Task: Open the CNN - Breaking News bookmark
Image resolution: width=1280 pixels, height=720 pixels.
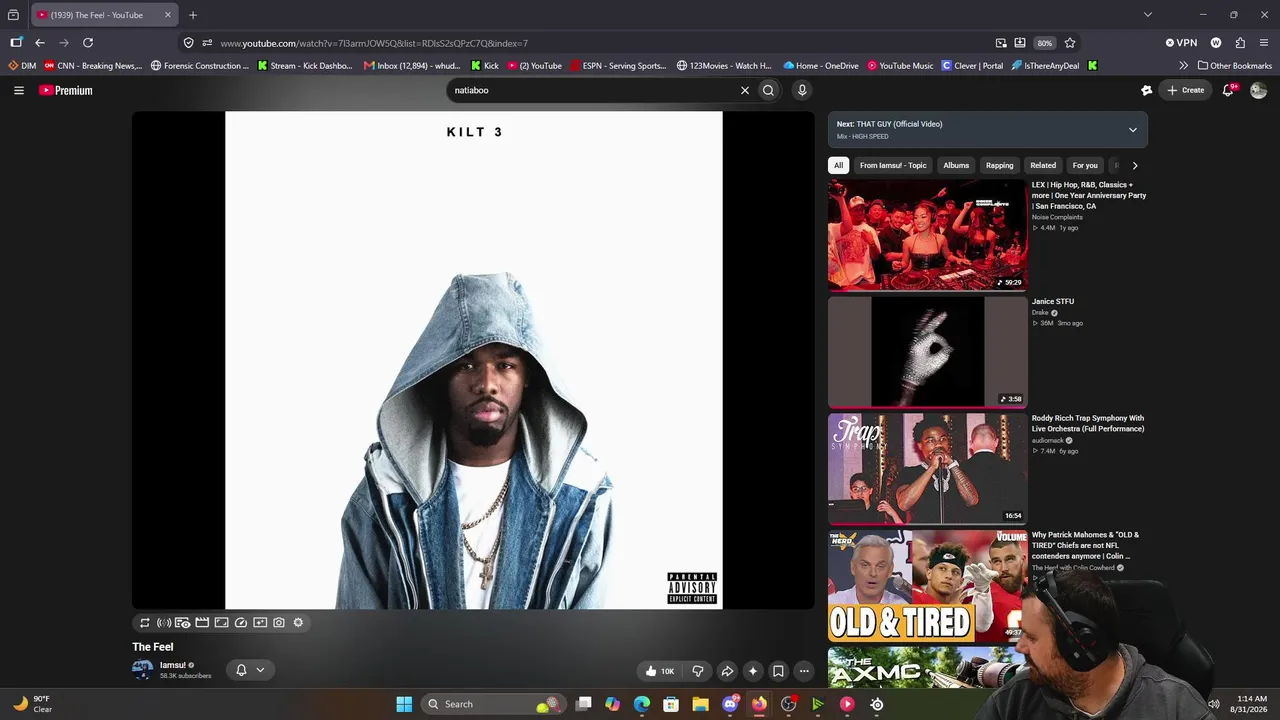Action: point(92,66)
